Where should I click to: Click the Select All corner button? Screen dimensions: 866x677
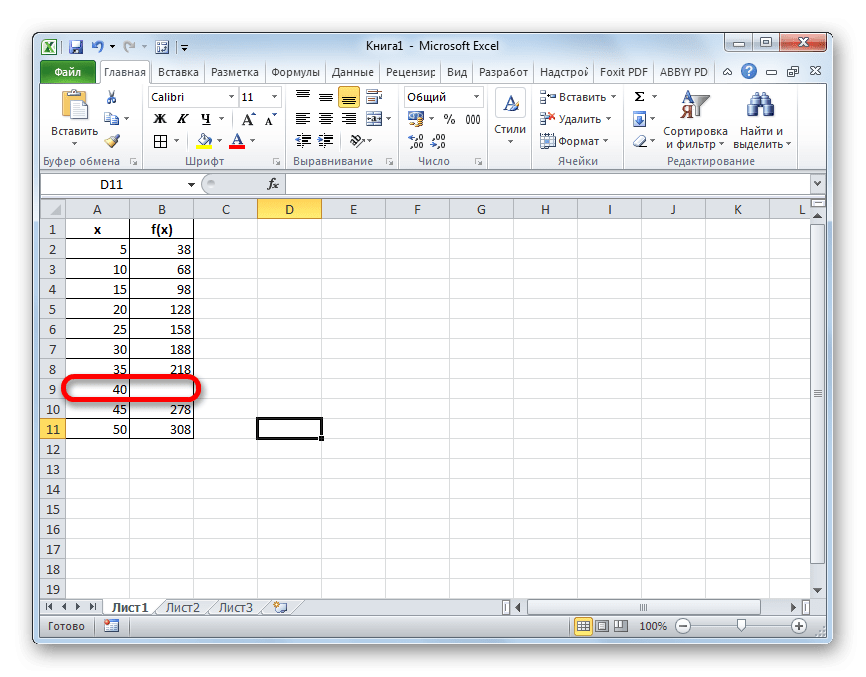click(53, 210)
